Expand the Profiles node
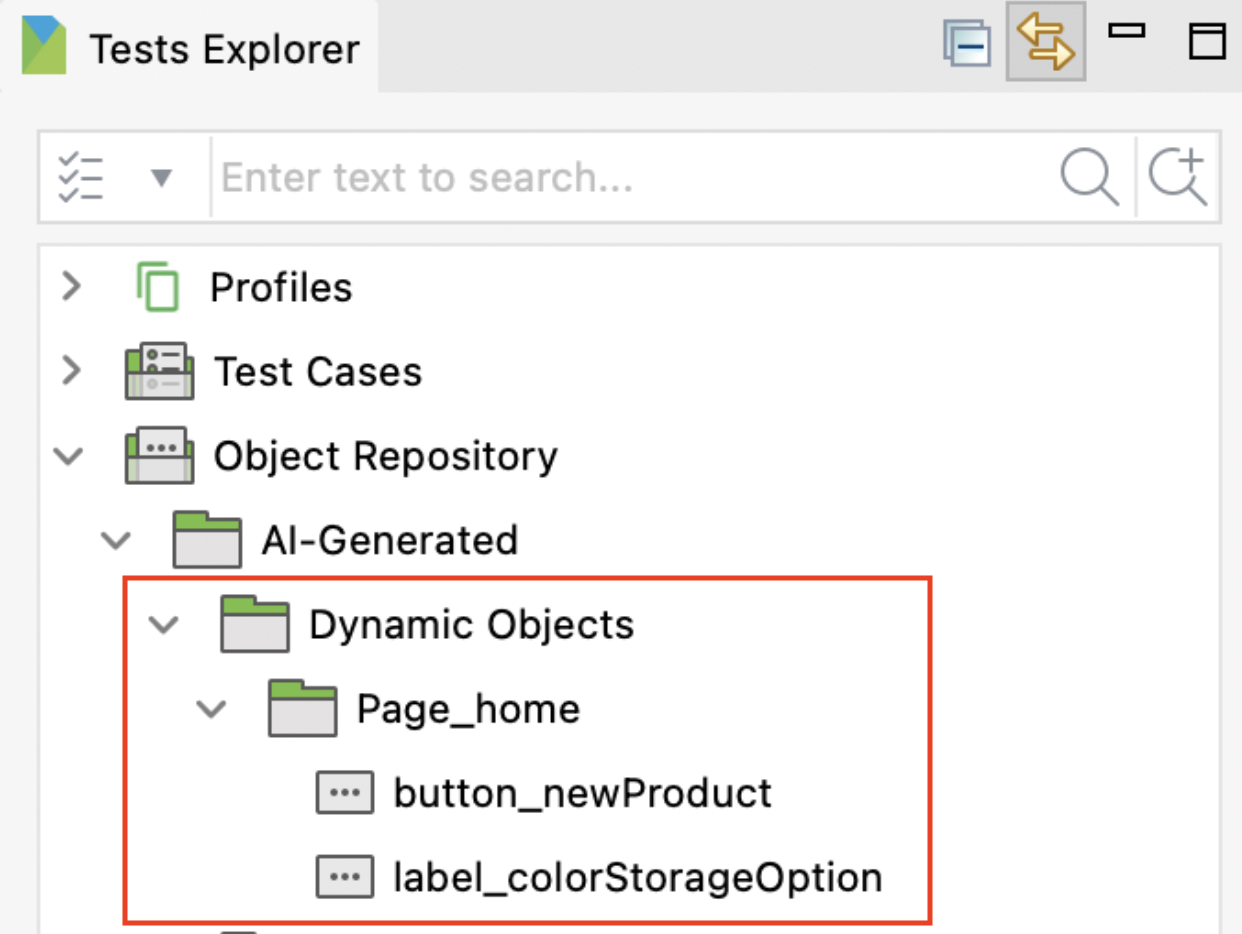Viewport: 1242px width, 934px height. click(70, 287)
